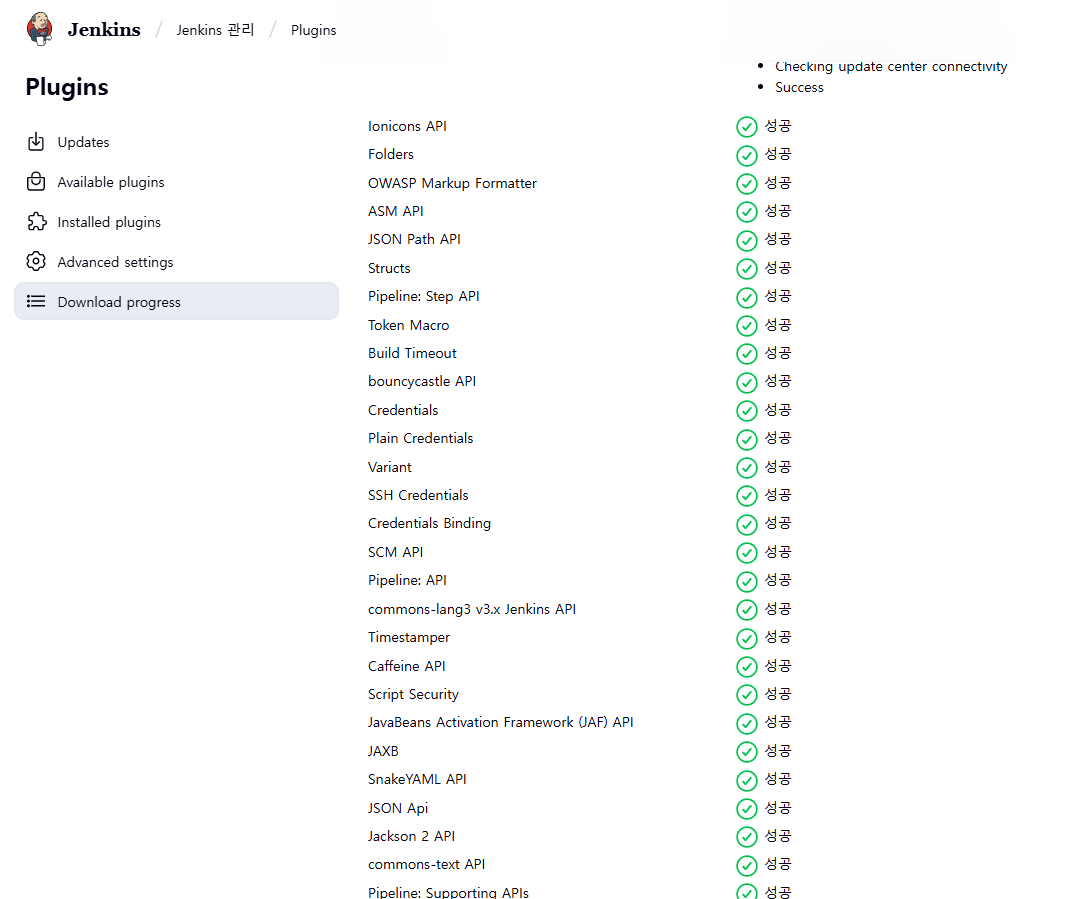Click success check icon for JavaBeans Activation Framework
The width and height of the screenshot is (1068, 899).
pos(747,723)
